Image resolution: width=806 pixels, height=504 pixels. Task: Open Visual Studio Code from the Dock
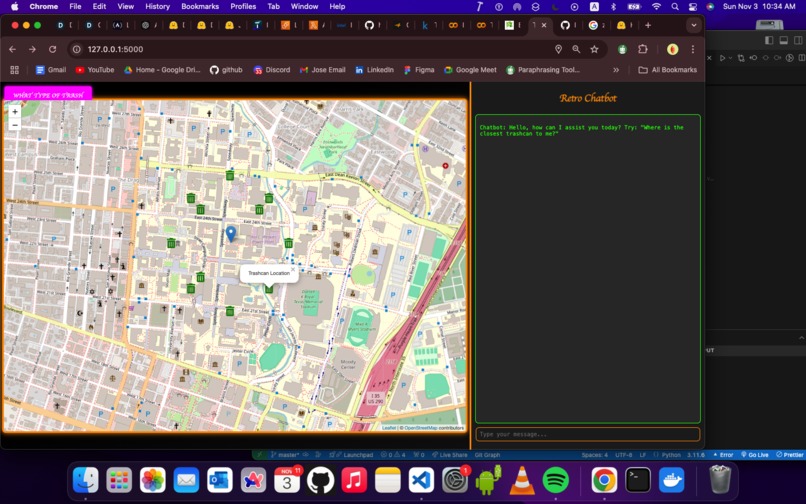tap(421, 480)
